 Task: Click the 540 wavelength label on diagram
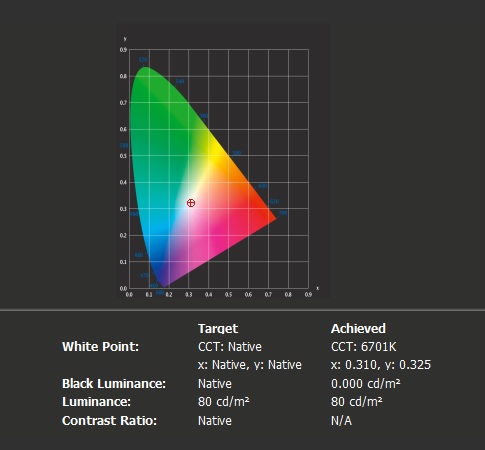[180, 82]
